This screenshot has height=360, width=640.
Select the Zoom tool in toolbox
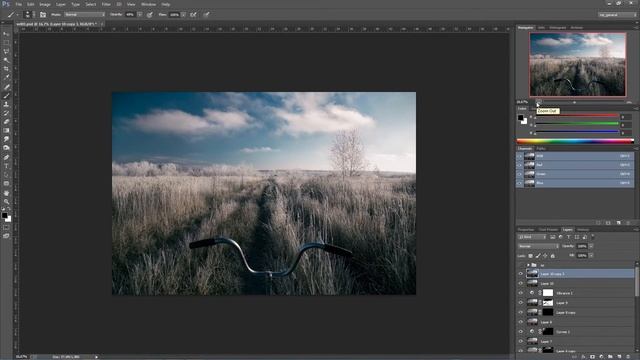(6, 202)
